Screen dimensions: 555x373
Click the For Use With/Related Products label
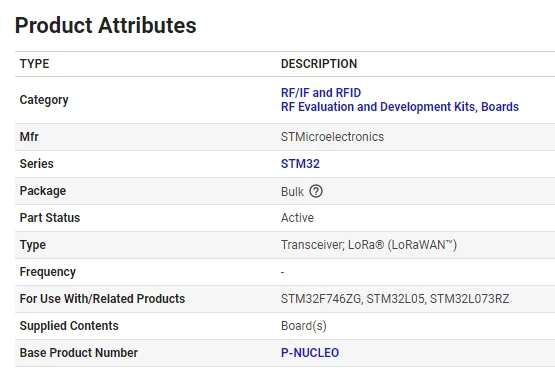[x=102, y=299]
